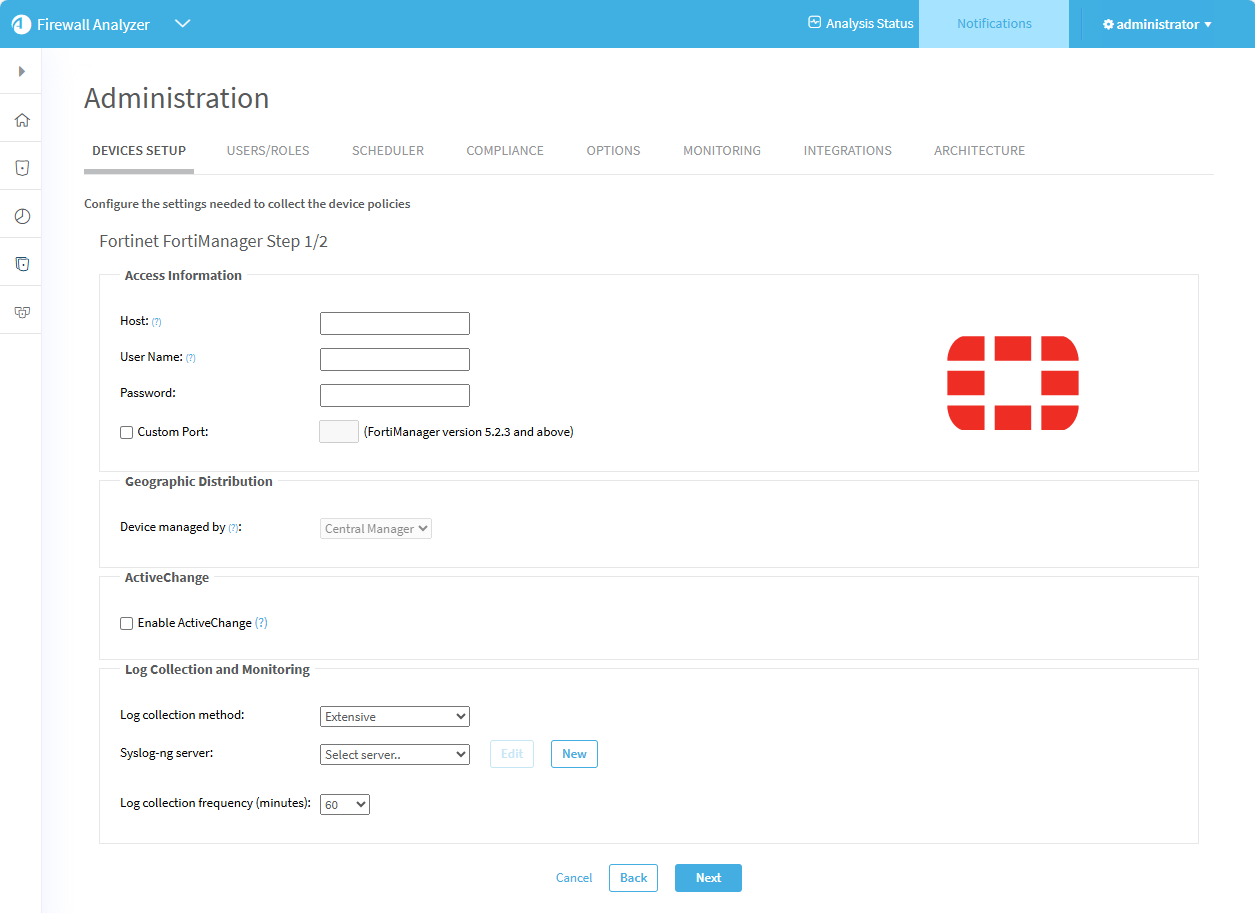
Task: Click the help icon beside User Name
Action: 190,358
